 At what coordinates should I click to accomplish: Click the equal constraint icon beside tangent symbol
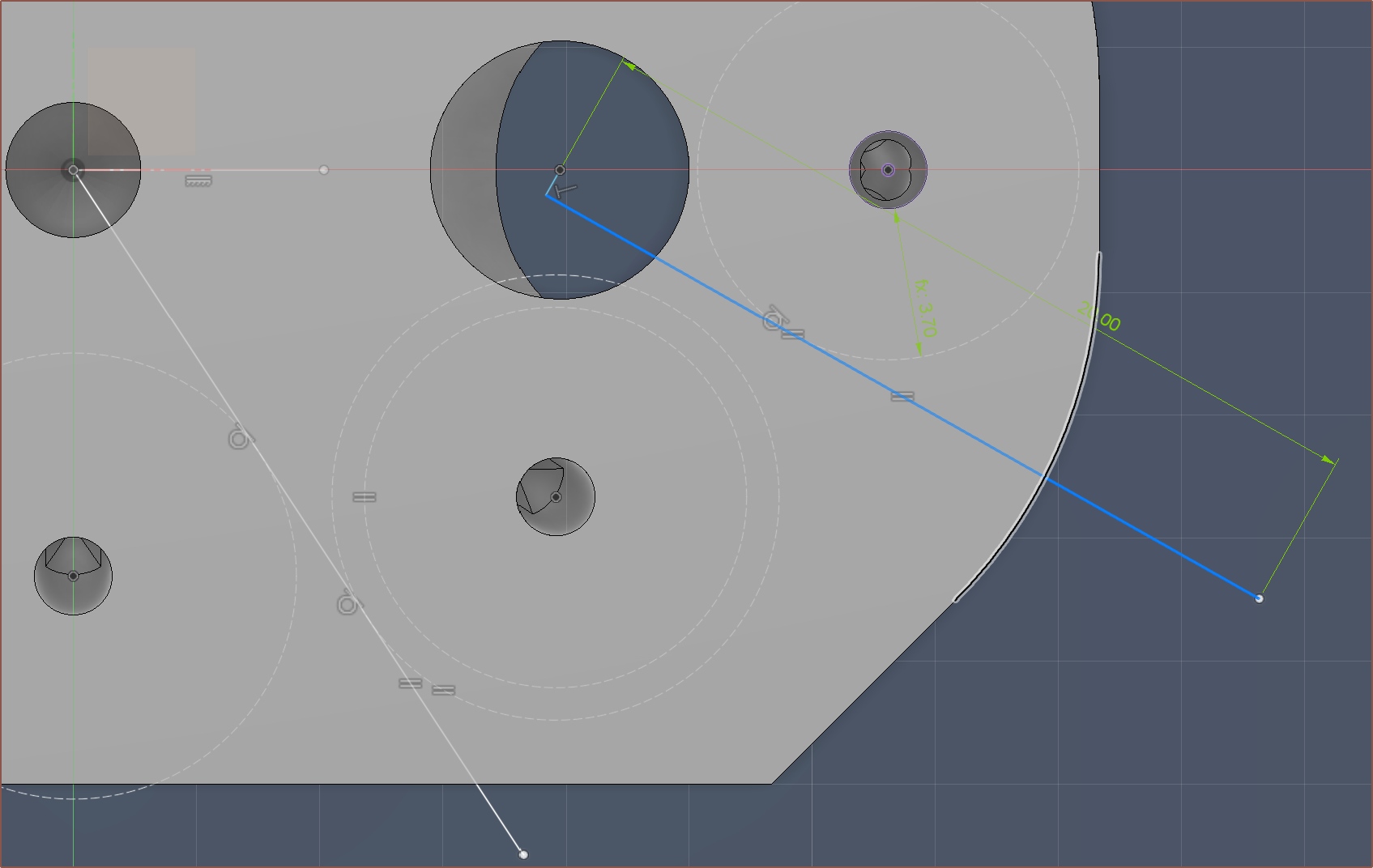click(x=793, y=334)
